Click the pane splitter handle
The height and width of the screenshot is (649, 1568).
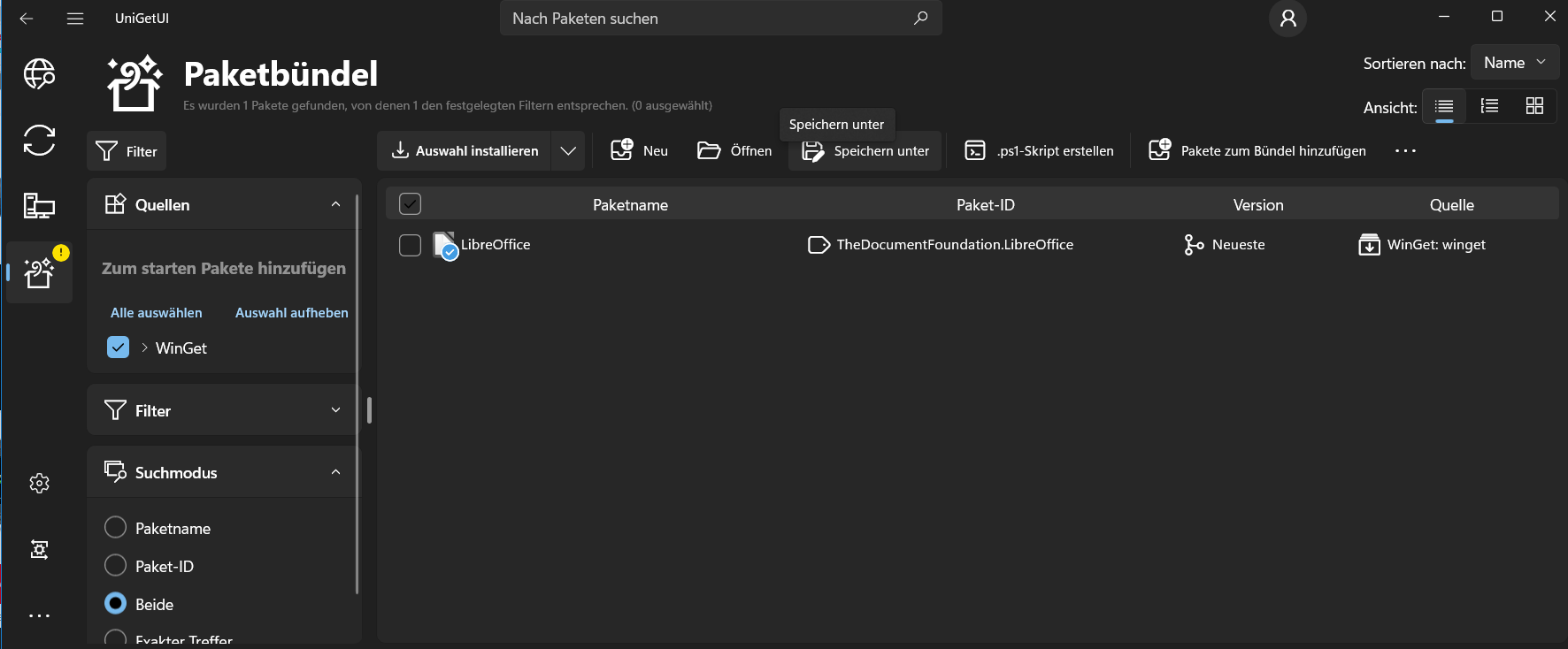(369, 410)
